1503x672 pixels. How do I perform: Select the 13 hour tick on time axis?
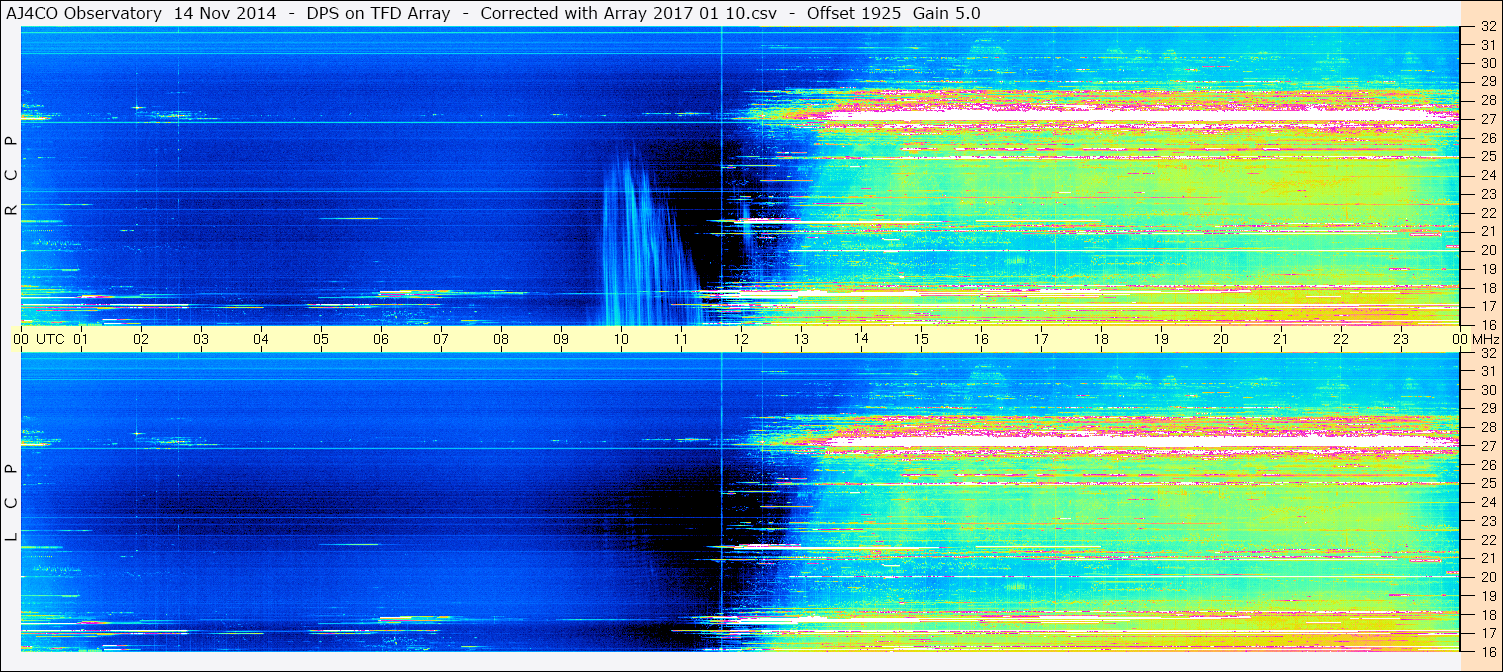[801, 339]
